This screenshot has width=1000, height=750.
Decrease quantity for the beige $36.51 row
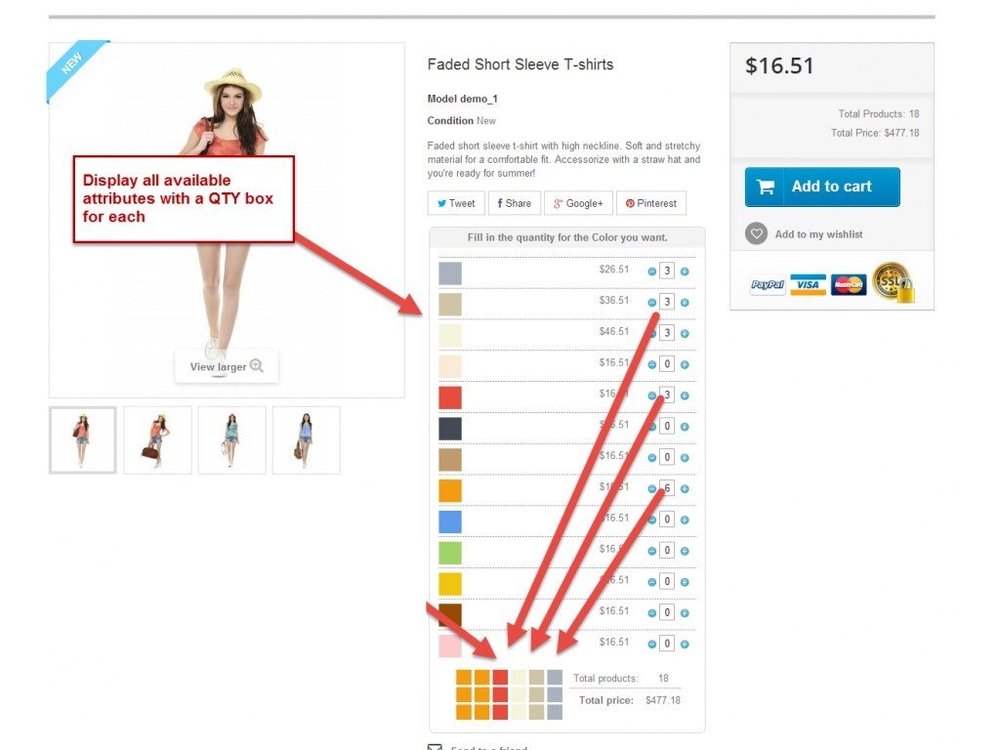(652, 302)
